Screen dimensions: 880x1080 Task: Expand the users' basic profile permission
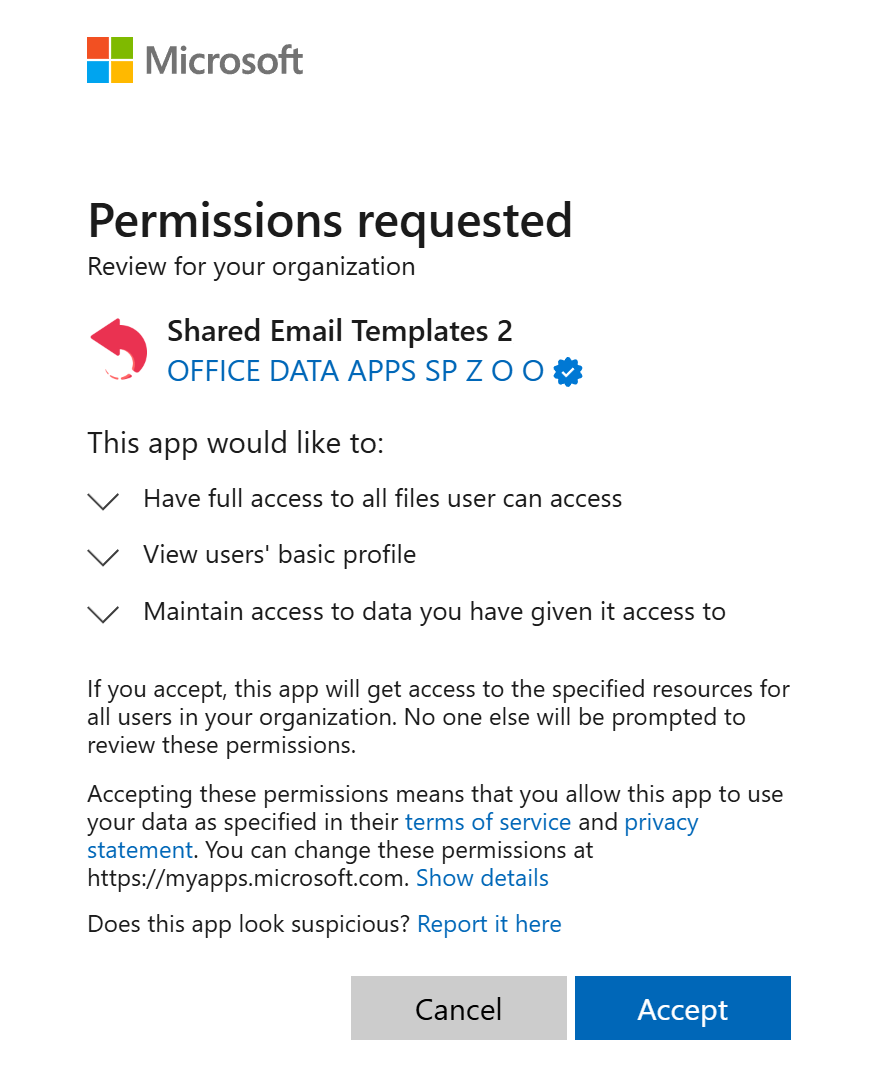pyautogui.click(x=103, y=557)
